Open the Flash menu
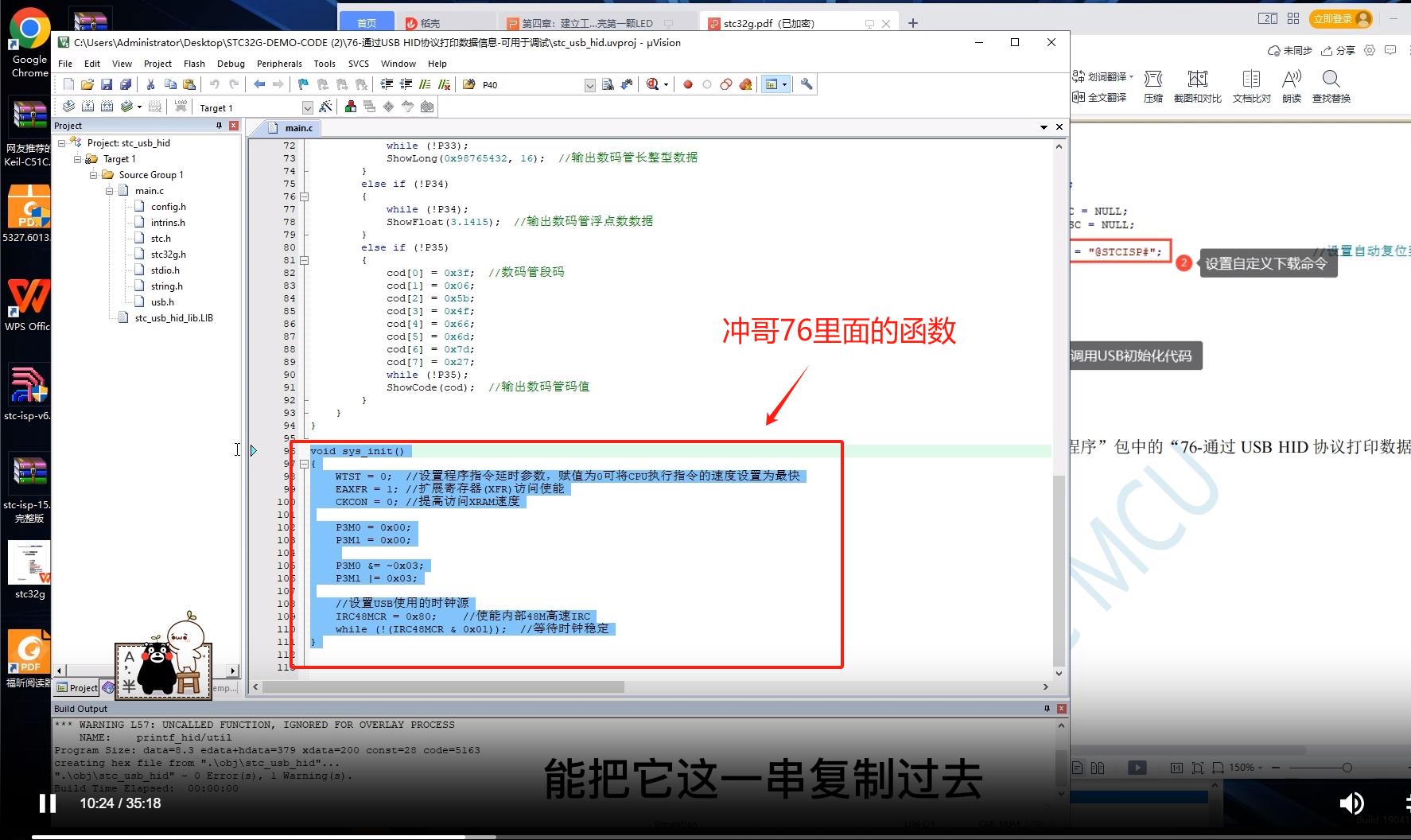 click(194, 64)
